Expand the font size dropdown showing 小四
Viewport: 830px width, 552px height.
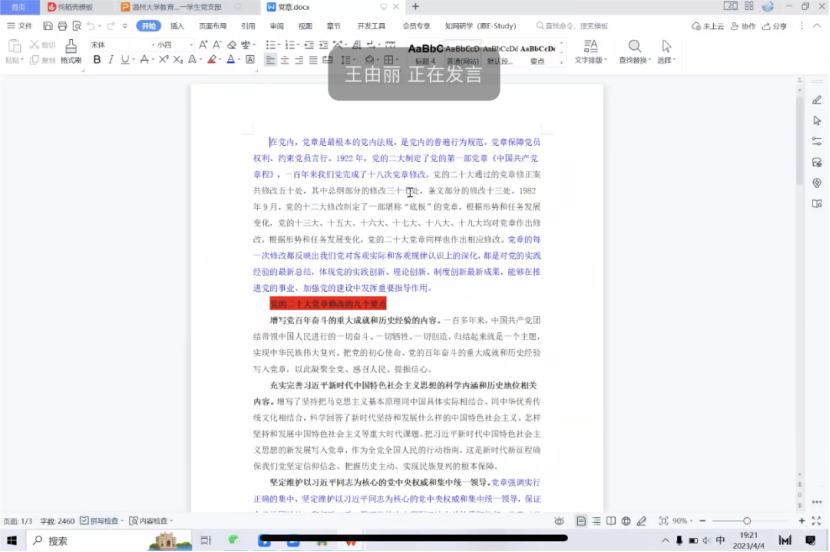point(172,45)
